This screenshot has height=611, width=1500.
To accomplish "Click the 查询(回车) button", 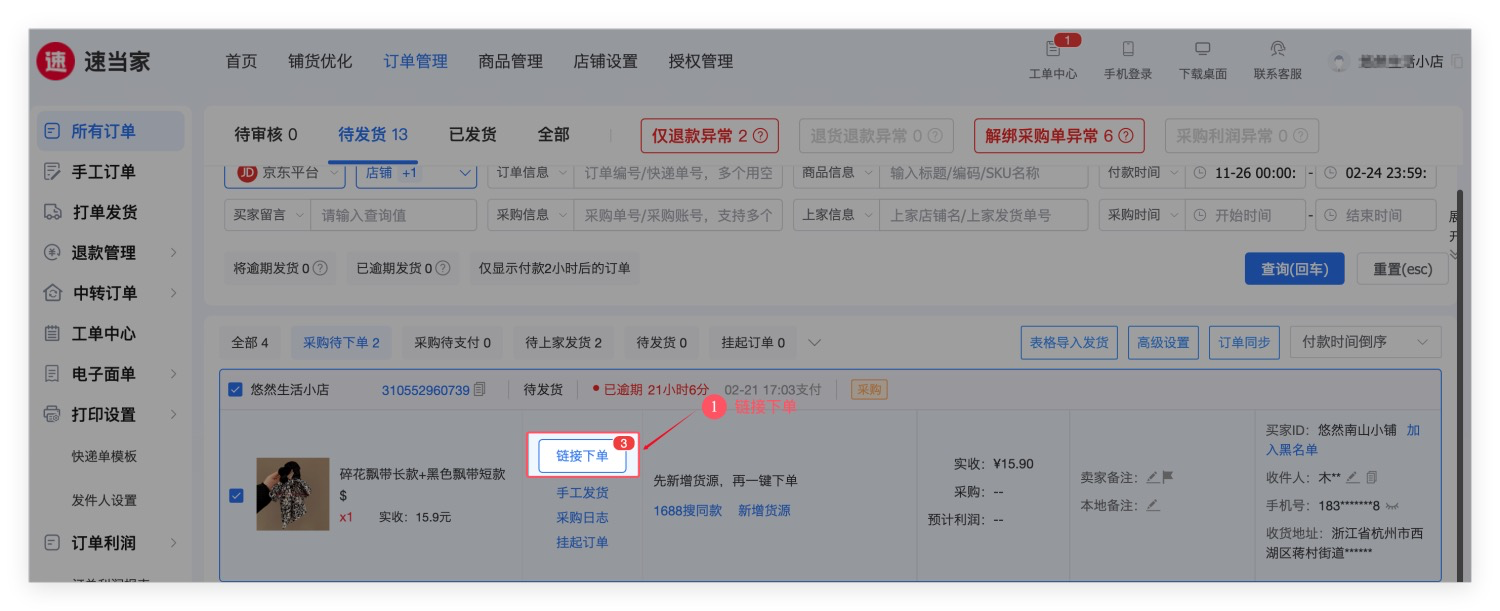I will (x=1294, y=269).
